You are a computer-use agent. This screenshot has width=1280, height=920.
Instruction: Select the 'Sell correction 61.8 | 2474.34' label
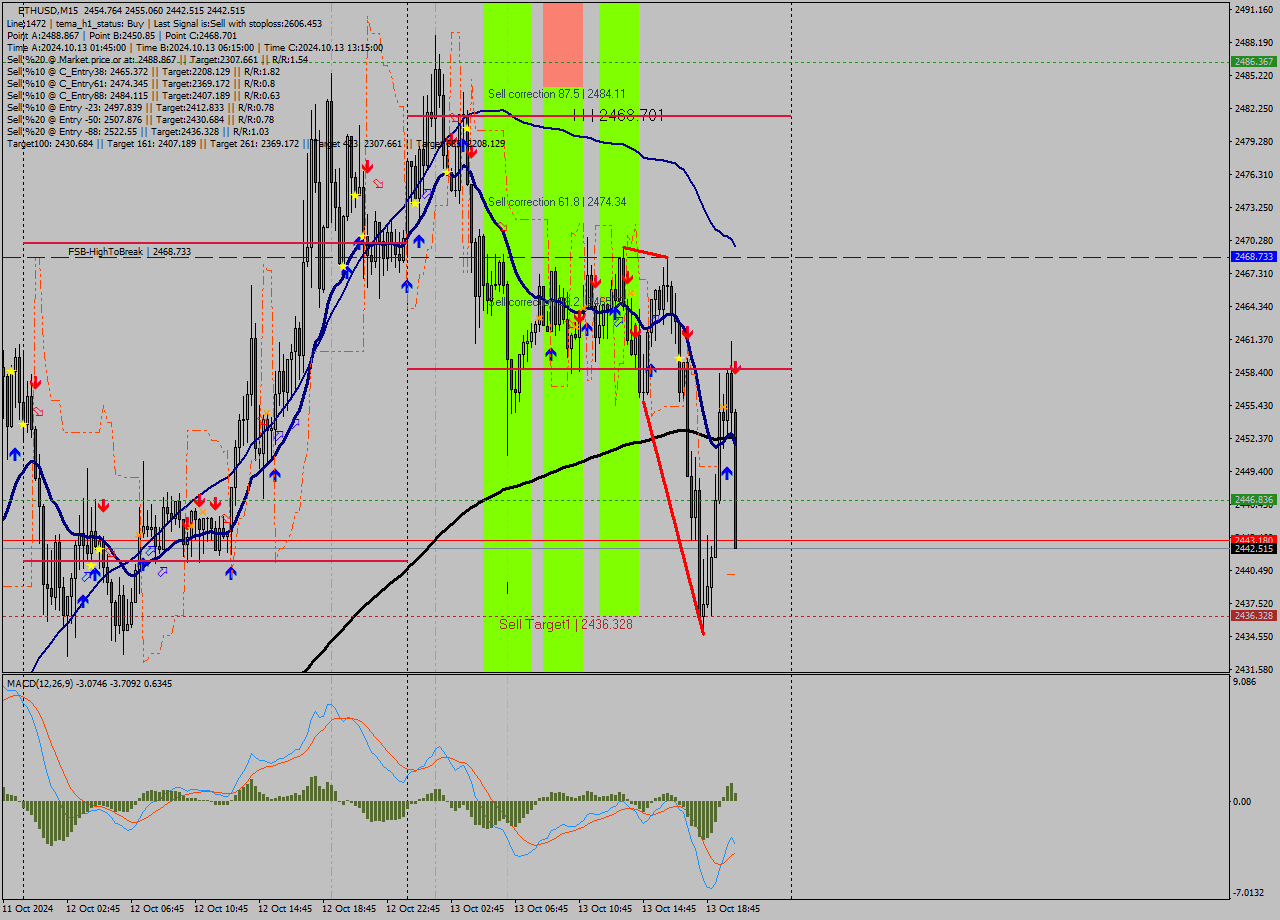click(557, 202)
